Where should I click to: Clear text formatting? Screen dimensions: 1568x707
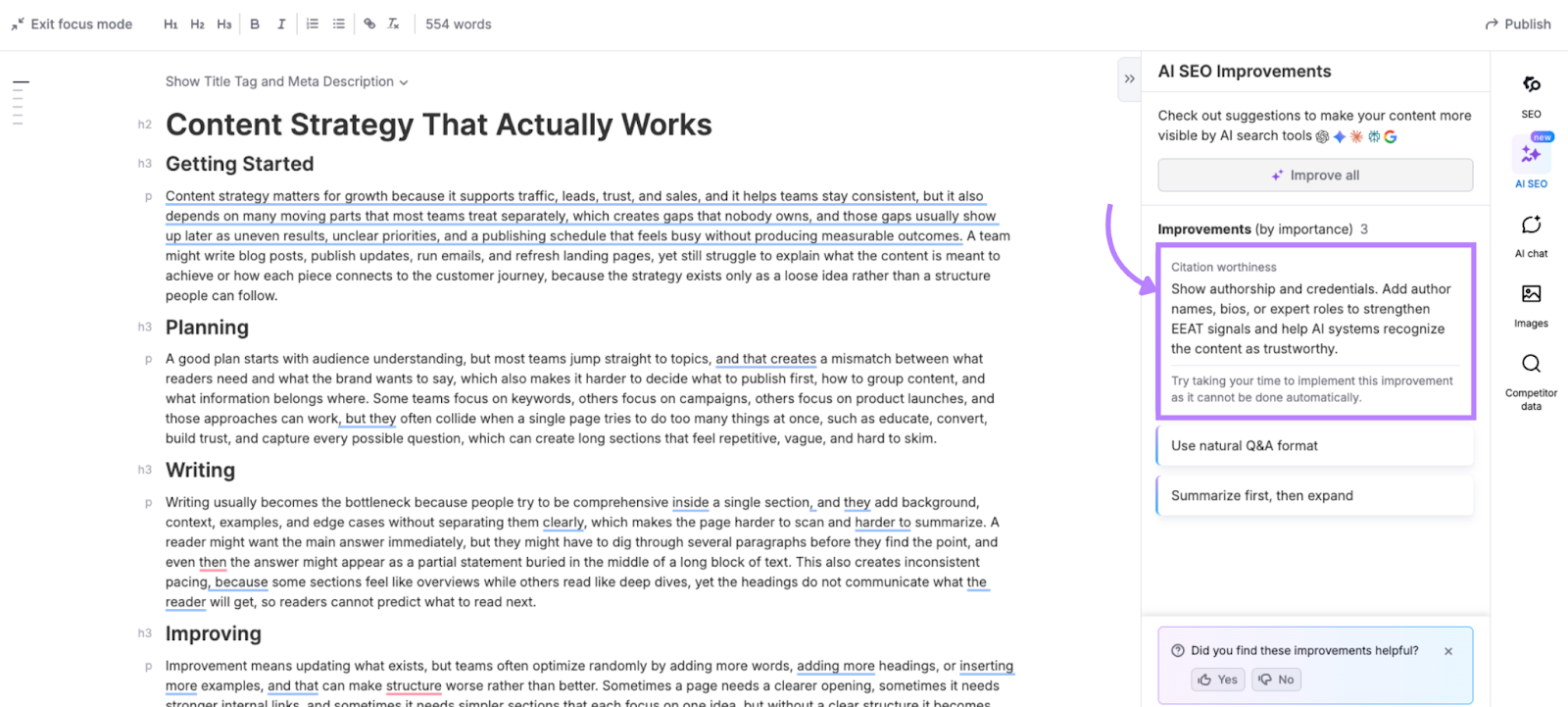point(393,24)
